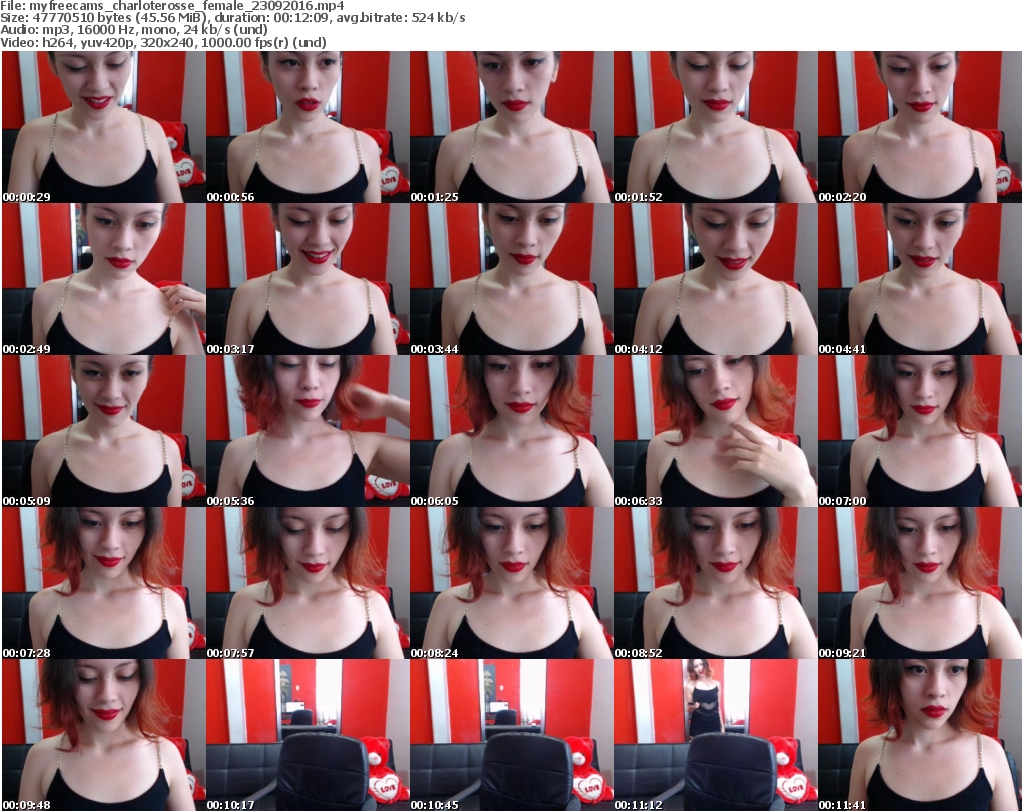Pick the thumbnail at 00:02:20
This screenshot has width=1024, height=811.
920,127
